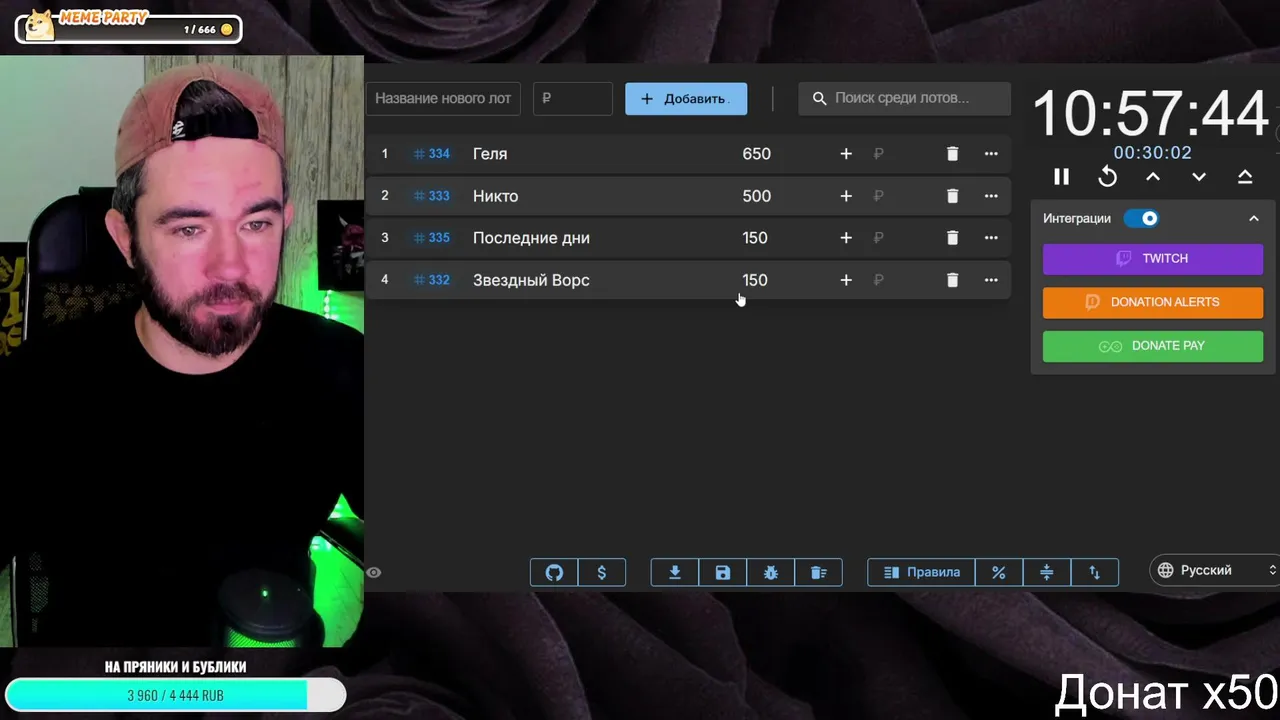Screen dimensions: 1280x720
Task: Remove the Звездный Ворс lot
Action: [x=952, y=280]
